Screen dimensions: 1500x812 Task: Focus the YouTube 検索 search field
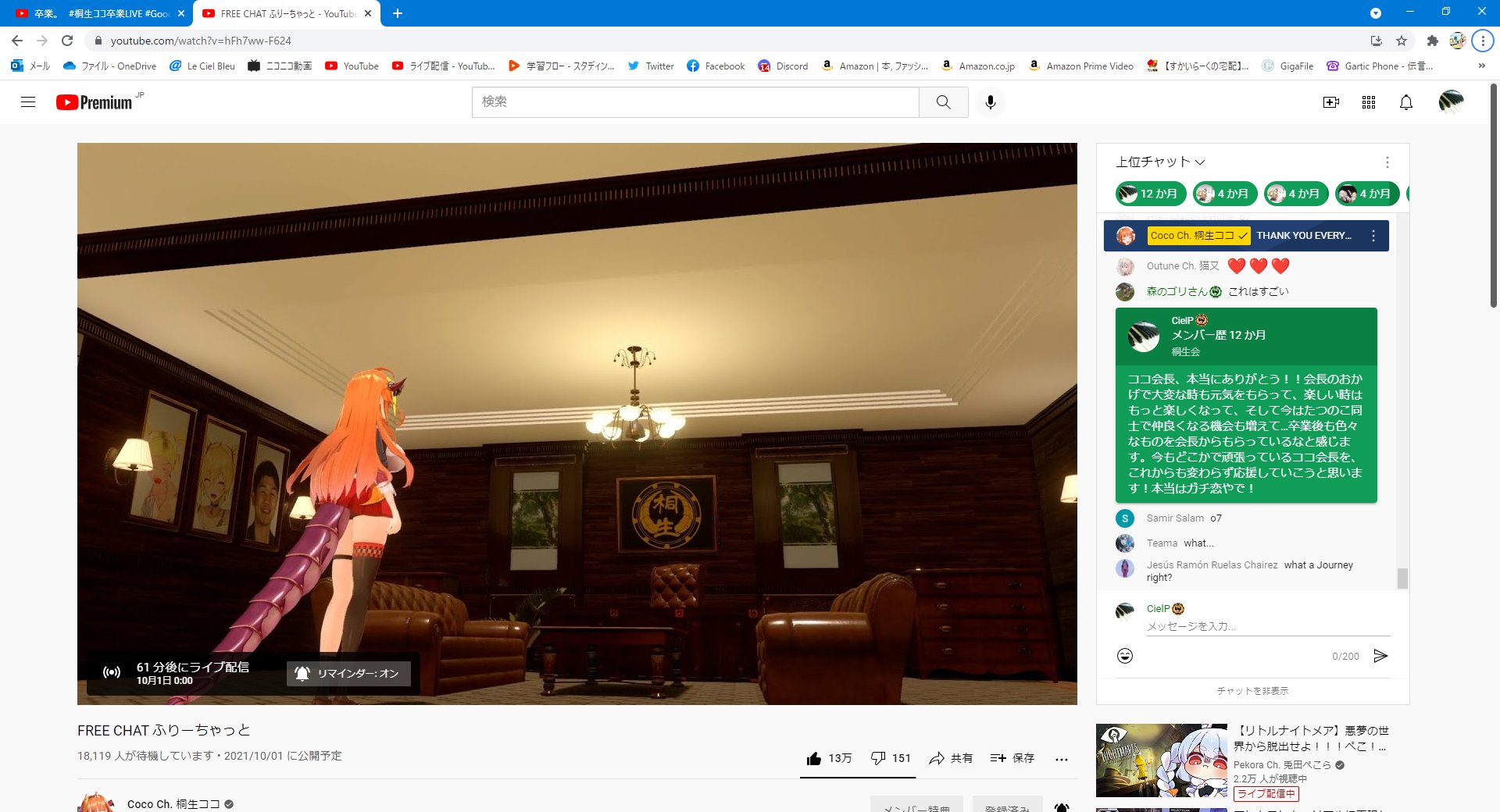click(x=695, y=102)
